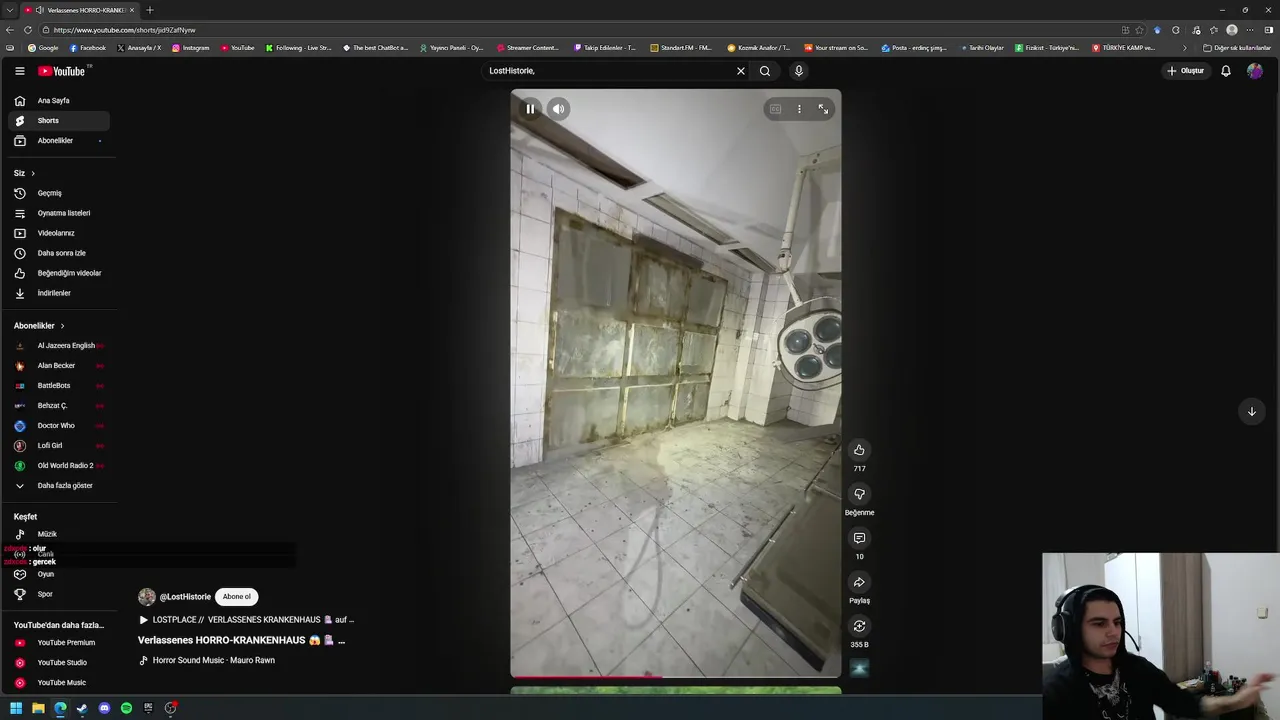Open Spotify from the taskbar
This screenshot has height=720, width=1280.
[126, 708]
